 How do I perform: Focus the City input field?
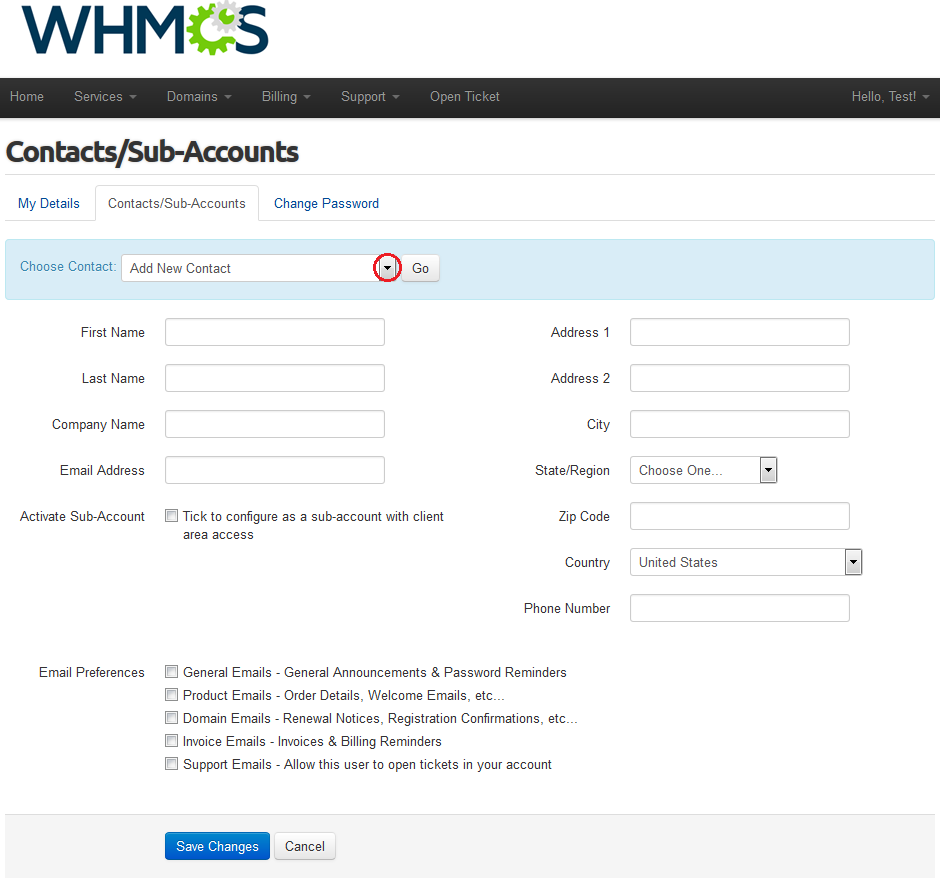[739, 424]
